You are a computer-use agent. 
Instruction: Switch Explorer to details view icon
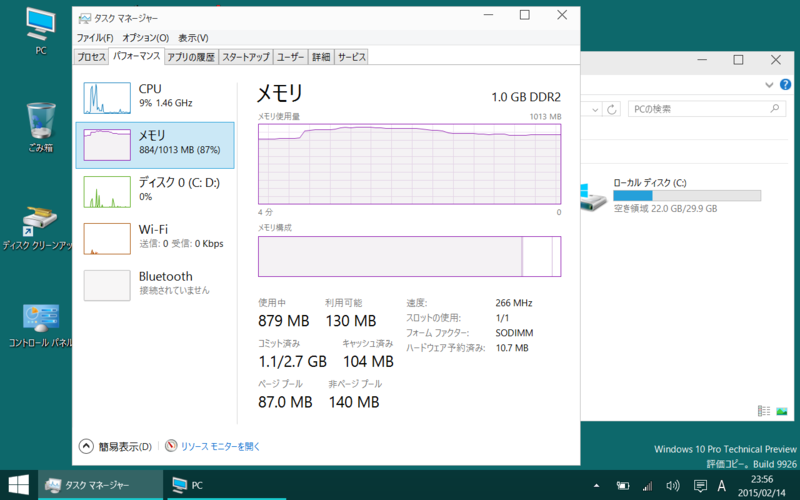click(x=763, y=411)
